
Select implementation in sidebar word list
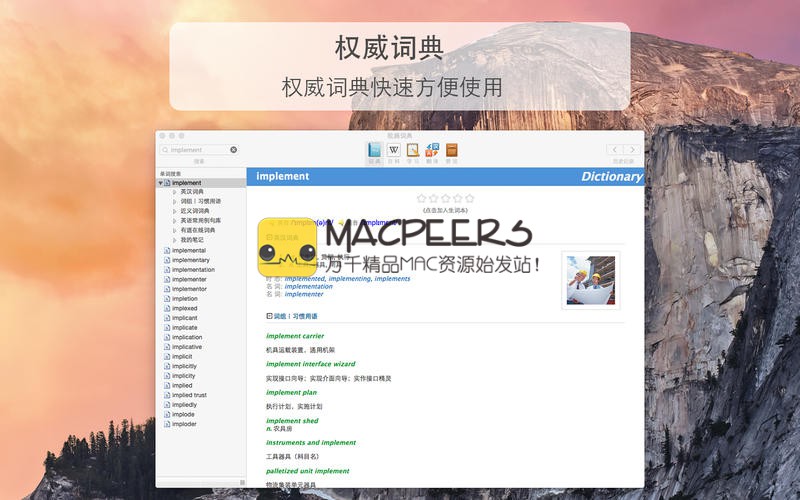coord(193,270)
